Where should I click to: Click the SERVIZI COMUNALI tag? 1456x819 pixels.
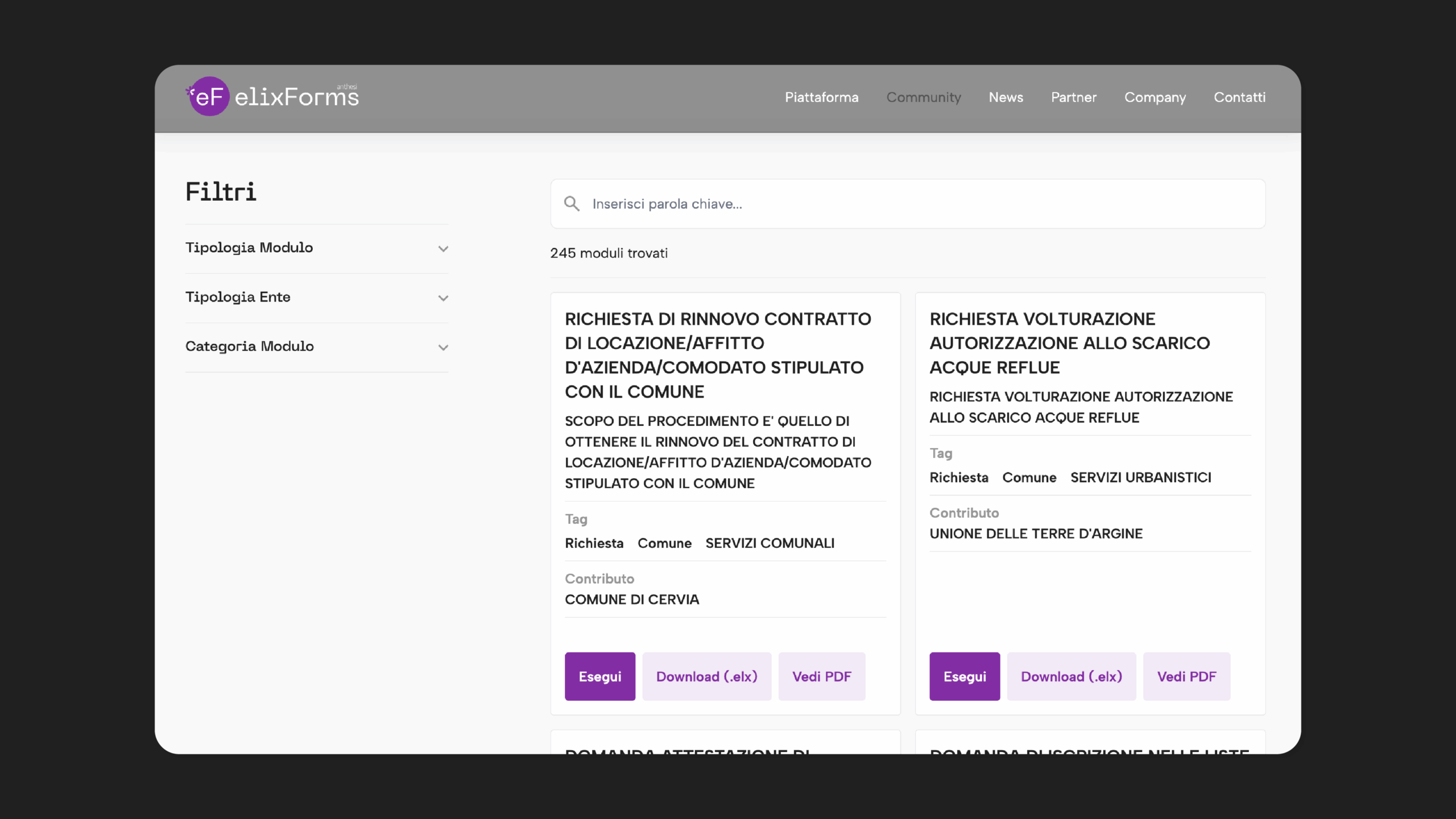tap(770, 543)
